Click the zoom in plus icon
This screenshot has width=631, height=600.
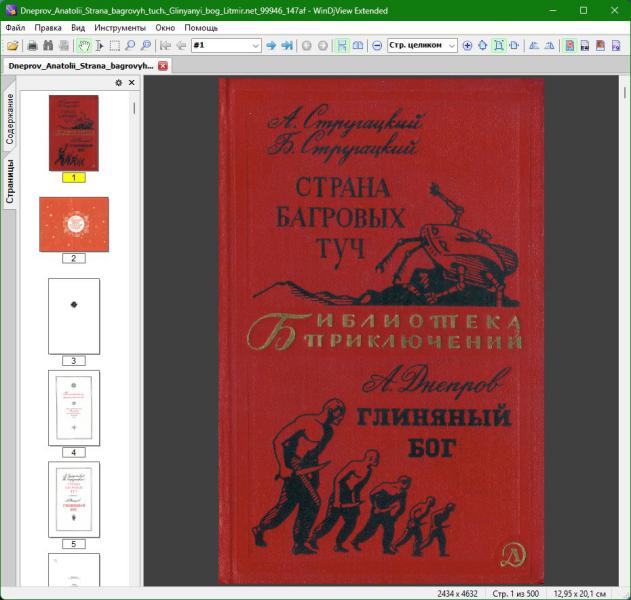click(467, 46)
